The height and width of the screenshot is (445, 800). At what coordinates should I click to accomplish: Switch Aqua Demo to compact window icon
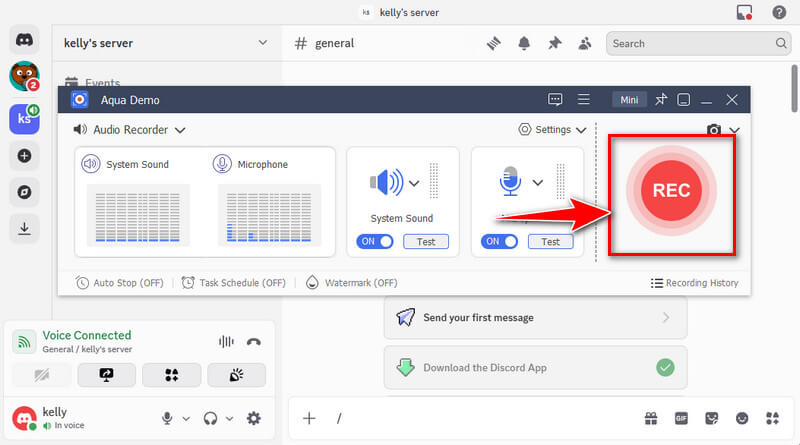pos(684,100)
